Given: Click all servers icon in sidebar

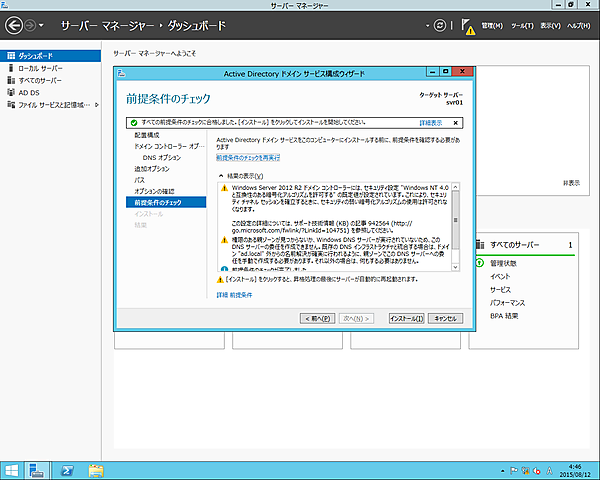Looking at the screenshot, I should (11, 80).
